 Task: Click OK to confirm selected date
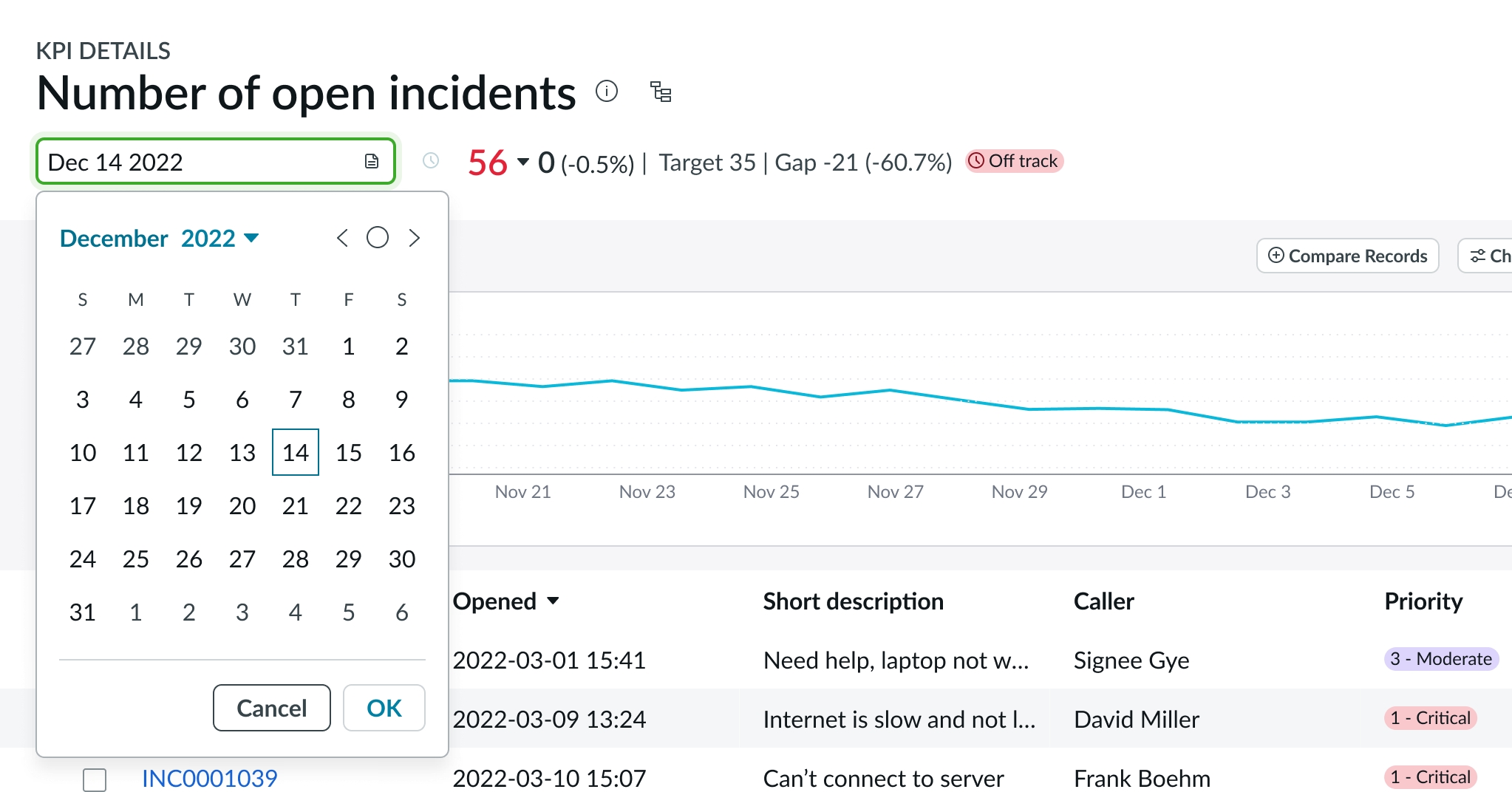click(x=384, y=708)
